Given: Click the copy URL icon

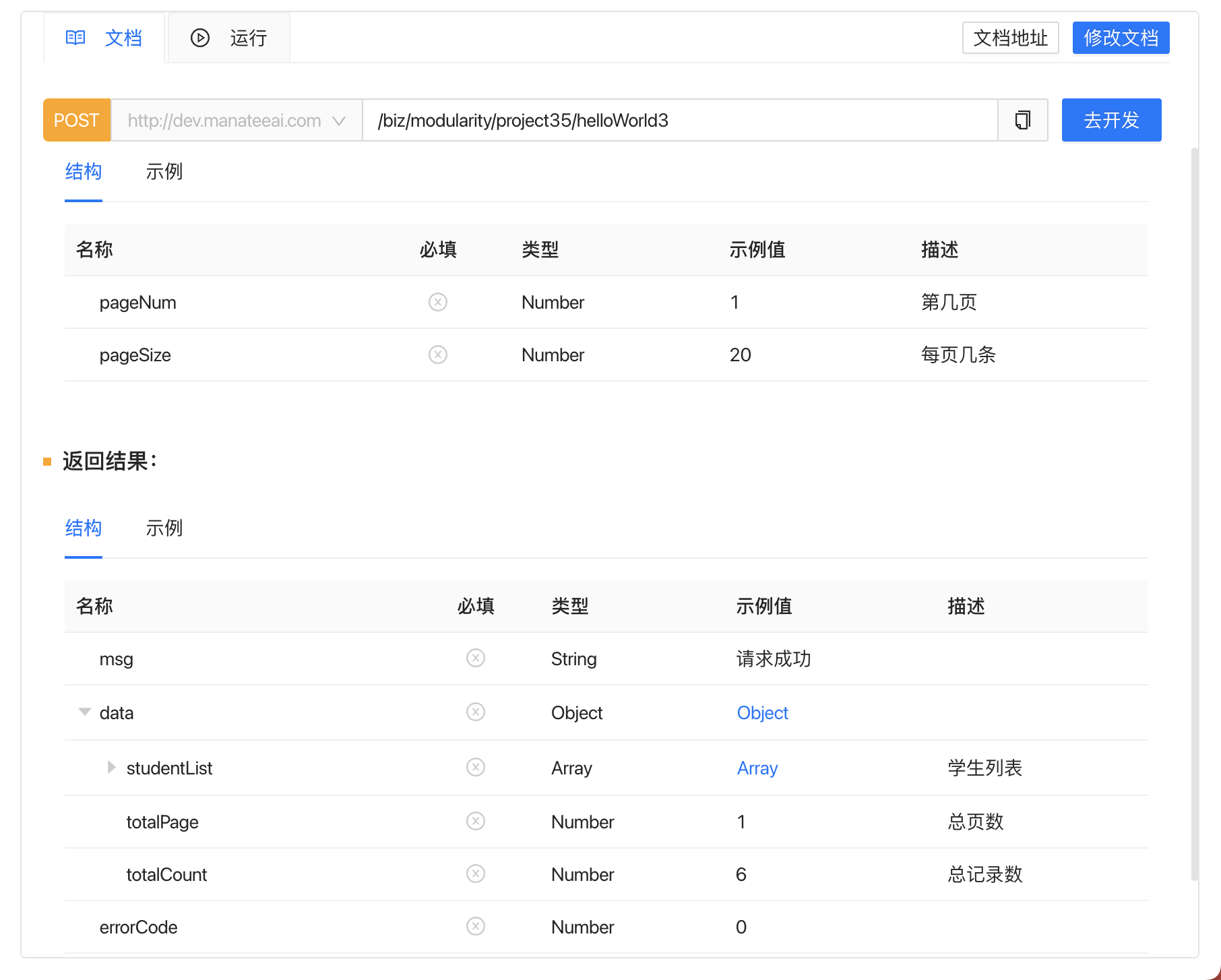Looking at the screenshot, I should click(1022, 120).
